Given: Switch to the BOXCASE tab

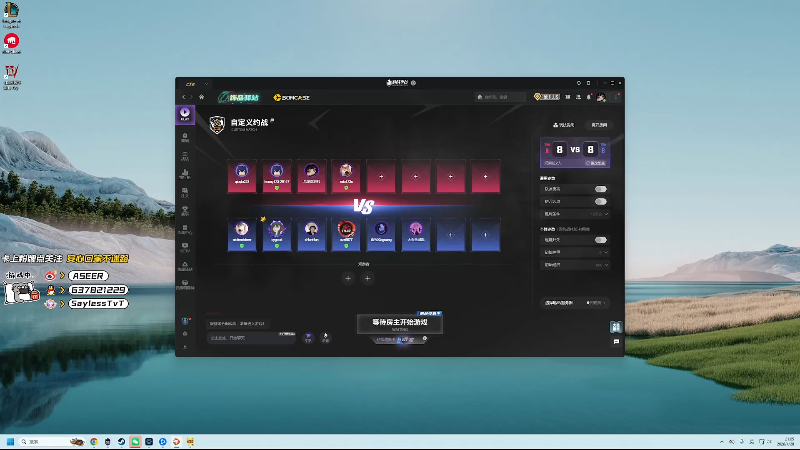Looking at the screenshot, I should (292, 97).
